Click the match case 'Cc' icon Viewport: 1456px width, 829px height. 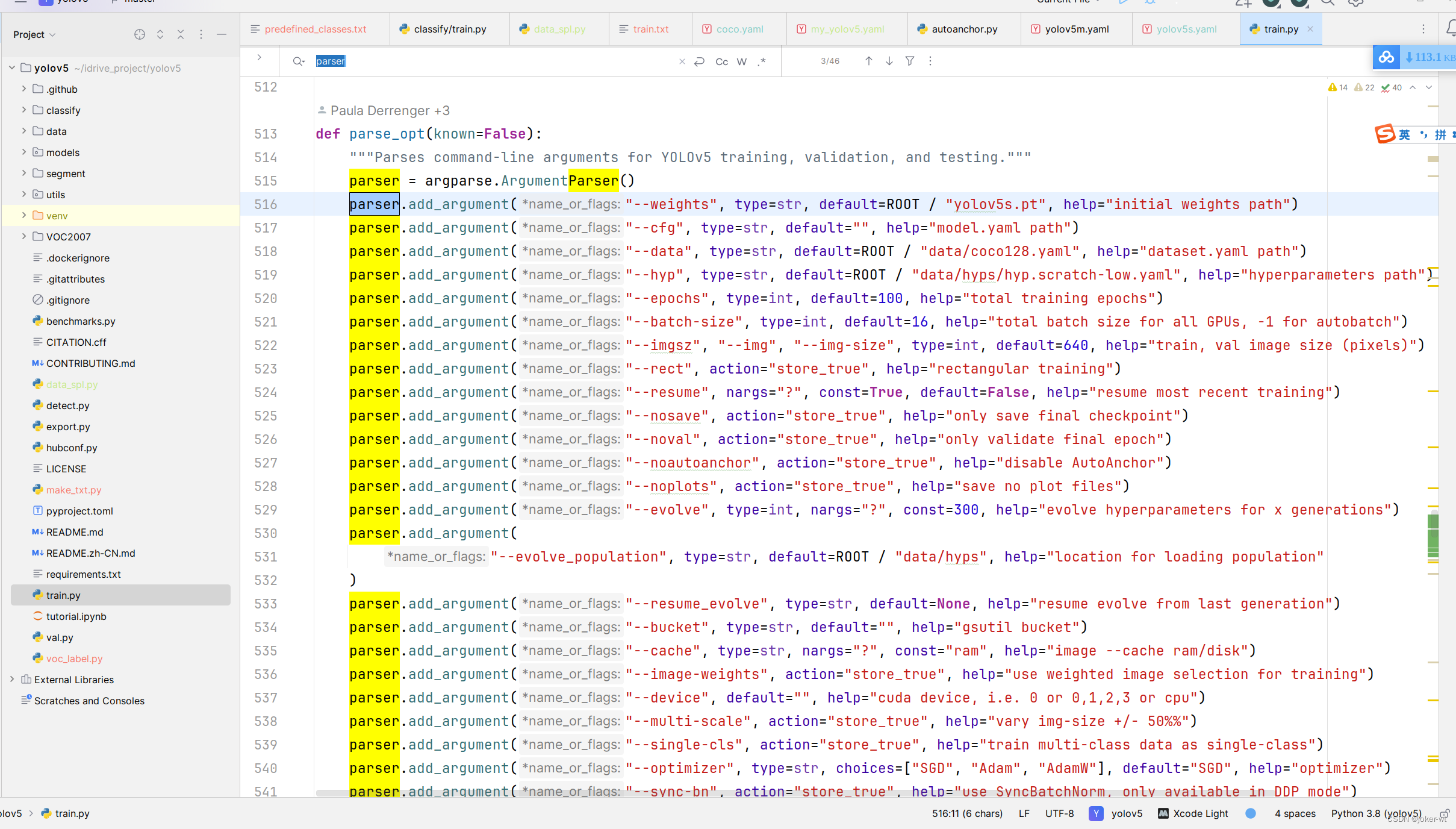722,61
